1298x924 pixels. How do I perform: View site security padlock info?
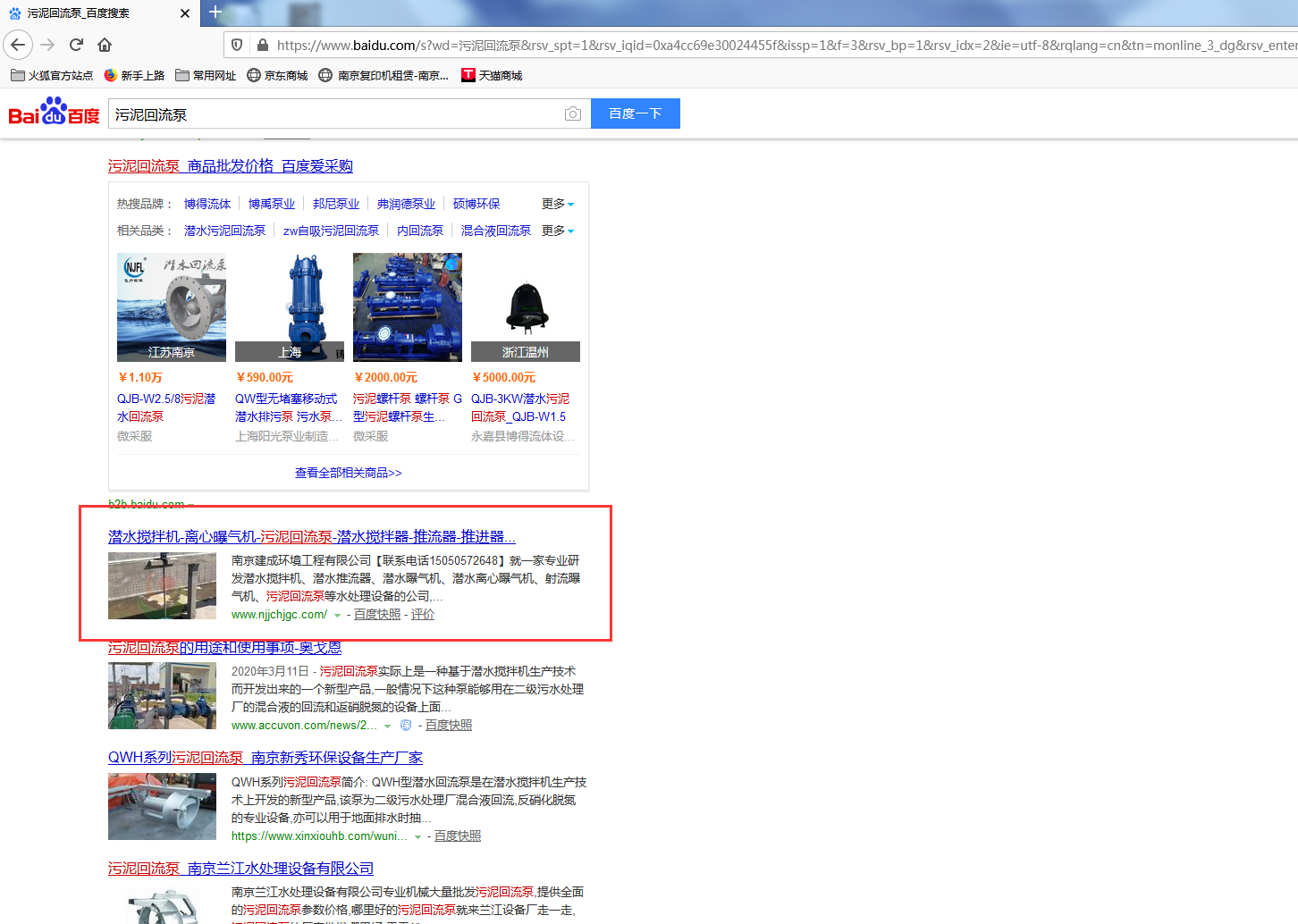coord(262,45)
